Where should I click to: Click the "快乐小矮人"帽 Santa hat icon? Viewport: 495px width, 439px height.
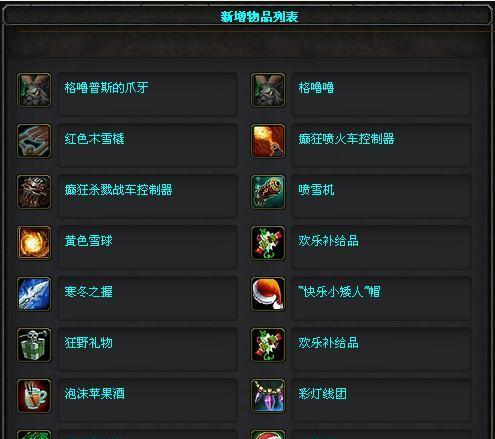point(268,294)
